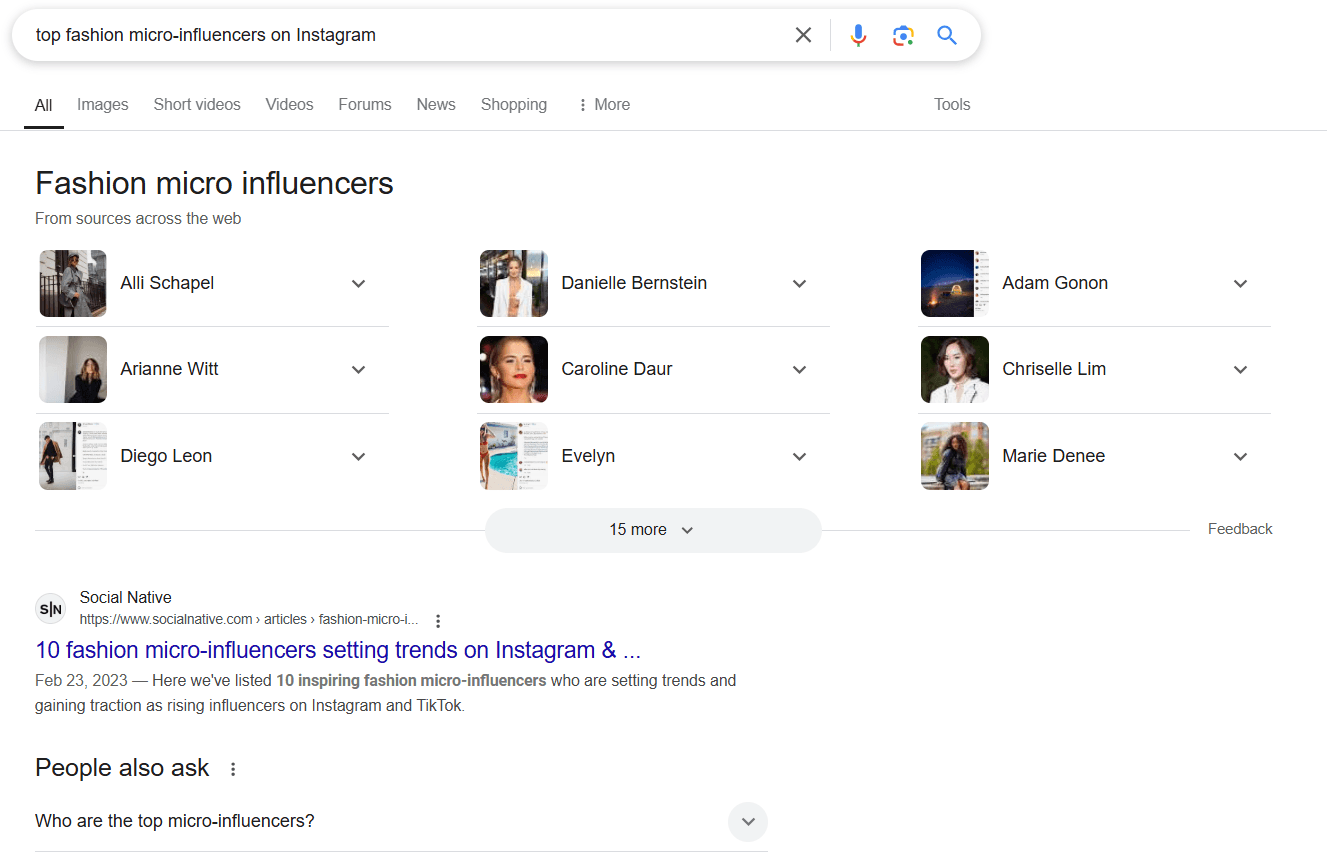Select the name Adam Gonon
The height and width of the screenshot is (853, 1327).
1055,283
